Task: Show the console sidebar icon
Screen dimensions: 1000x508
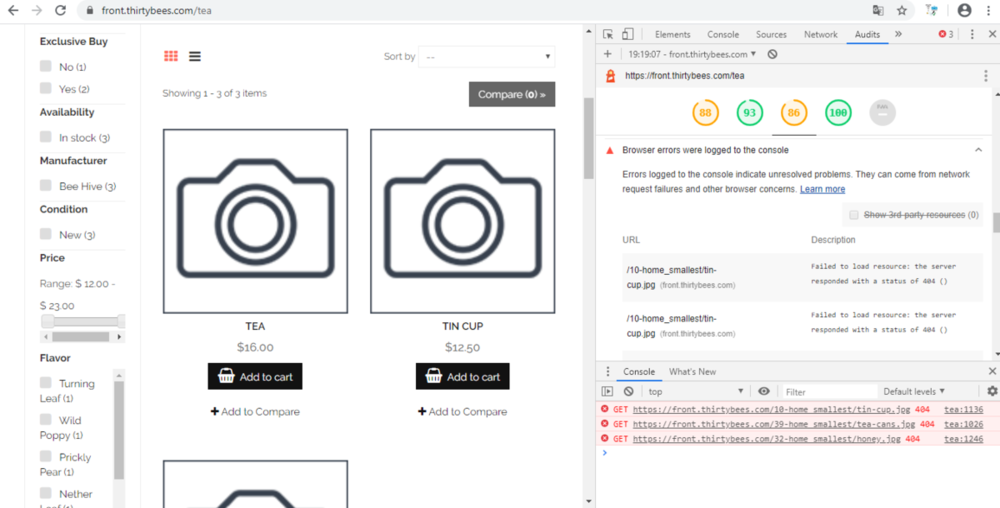Action: 607,392
